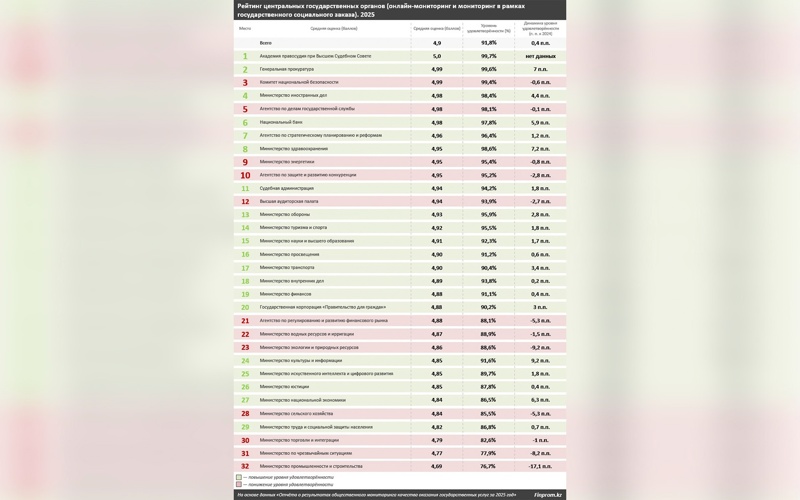The width and height of the screenshot is (800, 500).
Task: Click the red rank number 10
Action: [245, 175]
